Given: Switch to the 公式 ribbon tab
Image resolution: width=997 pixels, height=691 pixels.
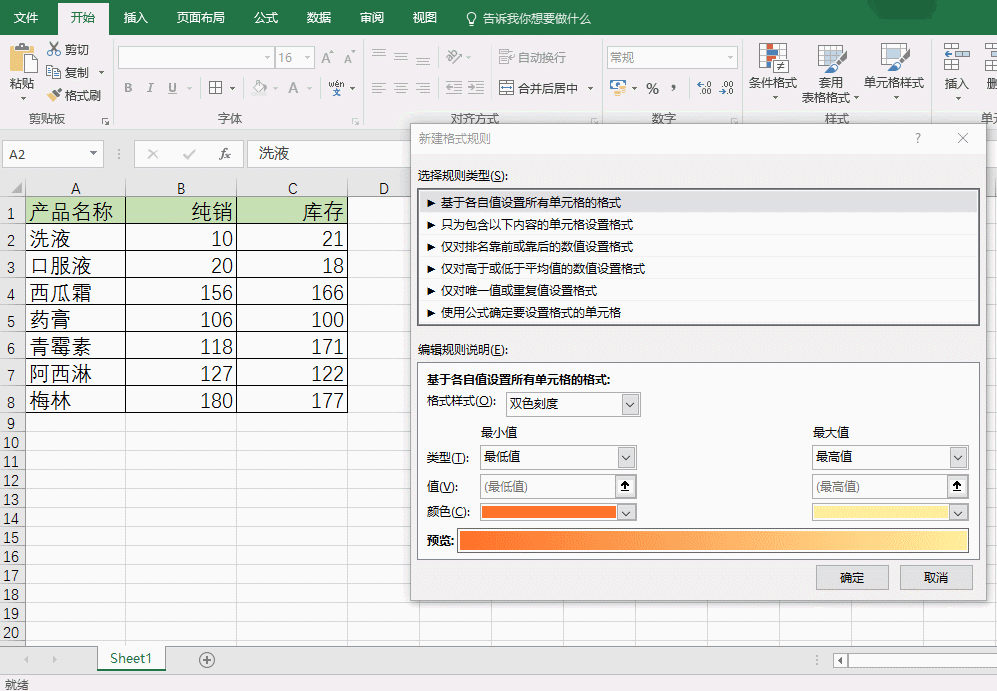Looking at the screenshot, I should tap(266, 18).
